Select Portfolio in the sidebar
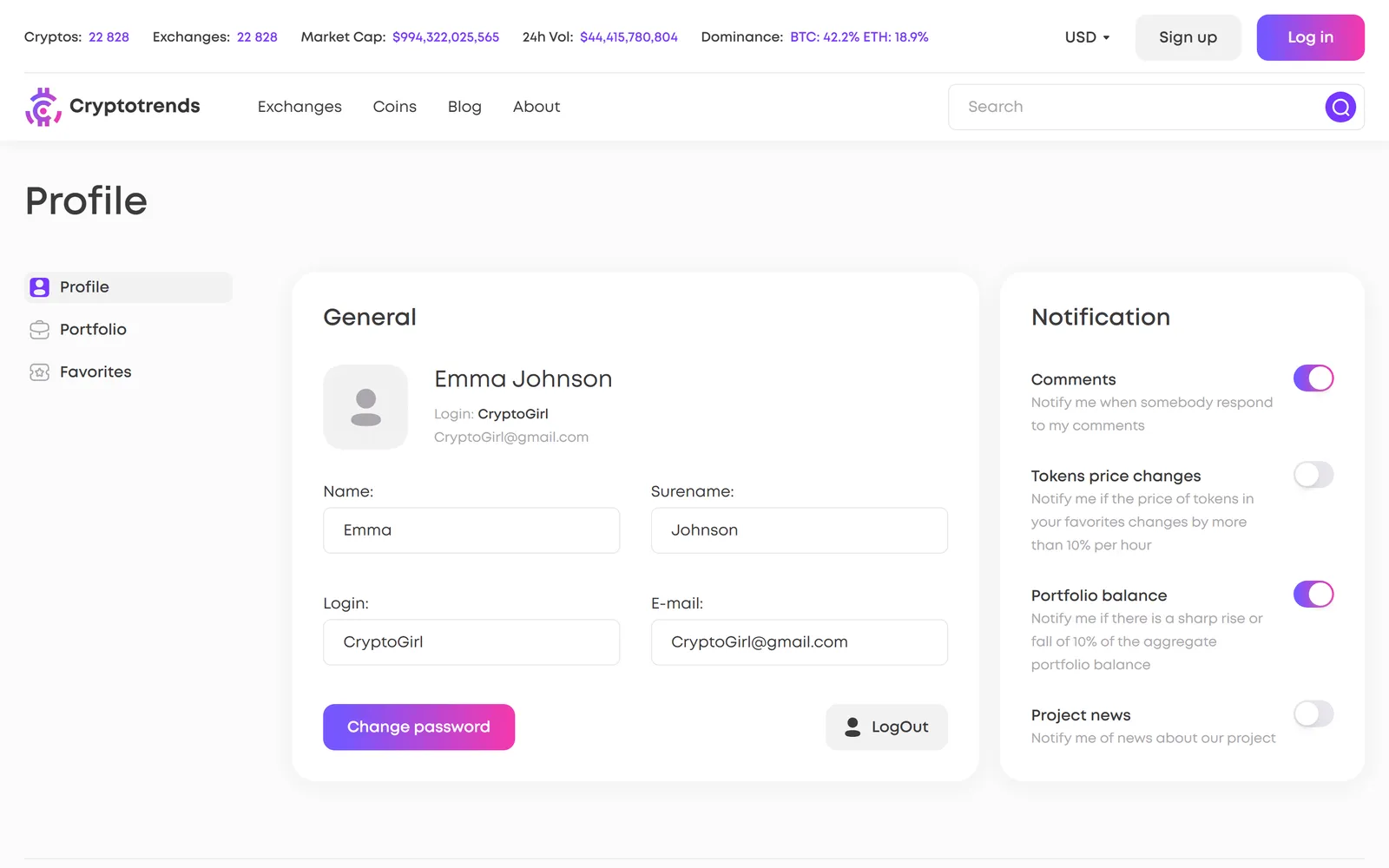The height and width of the screenshot is (868, 1389). (x=128, y=330)
